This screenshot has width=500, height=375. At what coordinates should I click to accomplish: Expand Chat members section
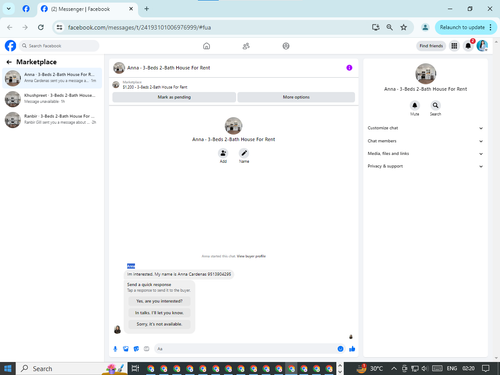coord(425,141)
